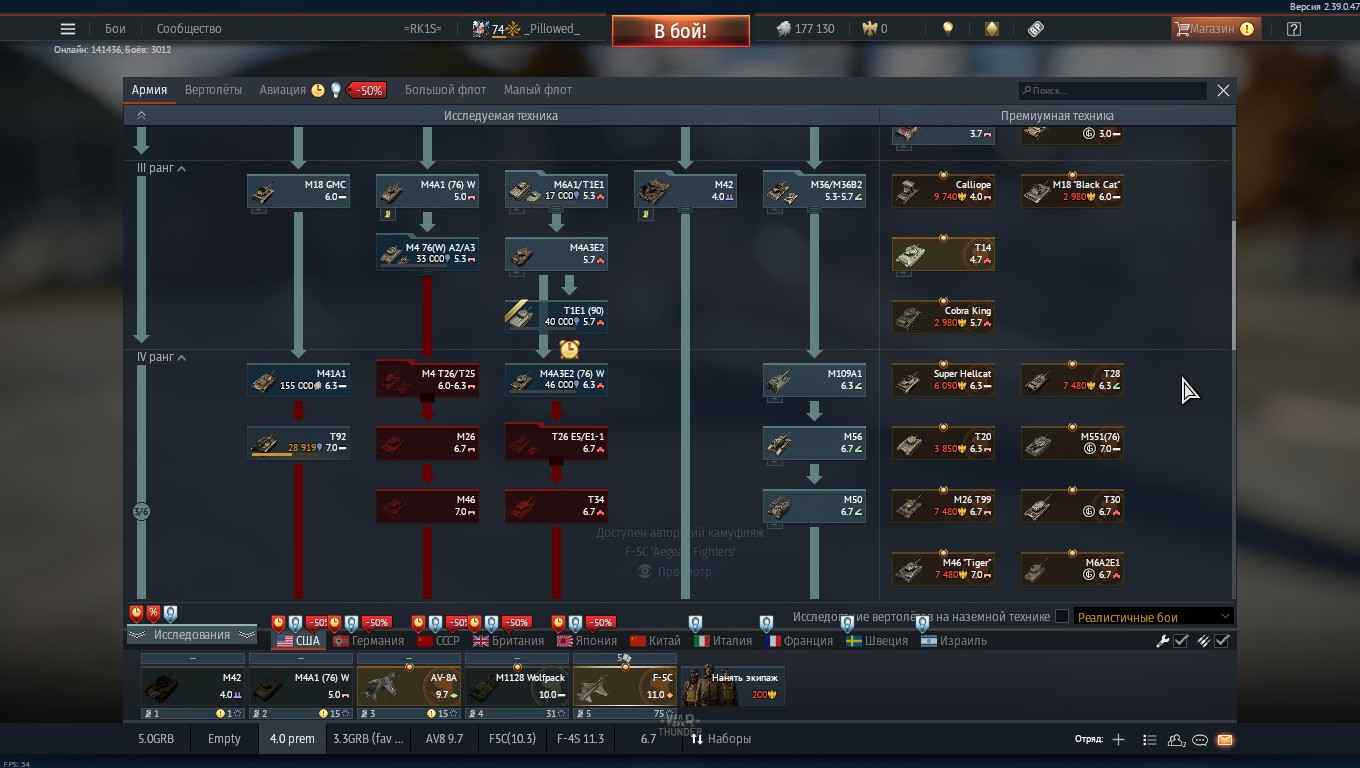Click the Нанять экипаж crew slot
This screenshot has height=768, width=1360.
[733, 686]
